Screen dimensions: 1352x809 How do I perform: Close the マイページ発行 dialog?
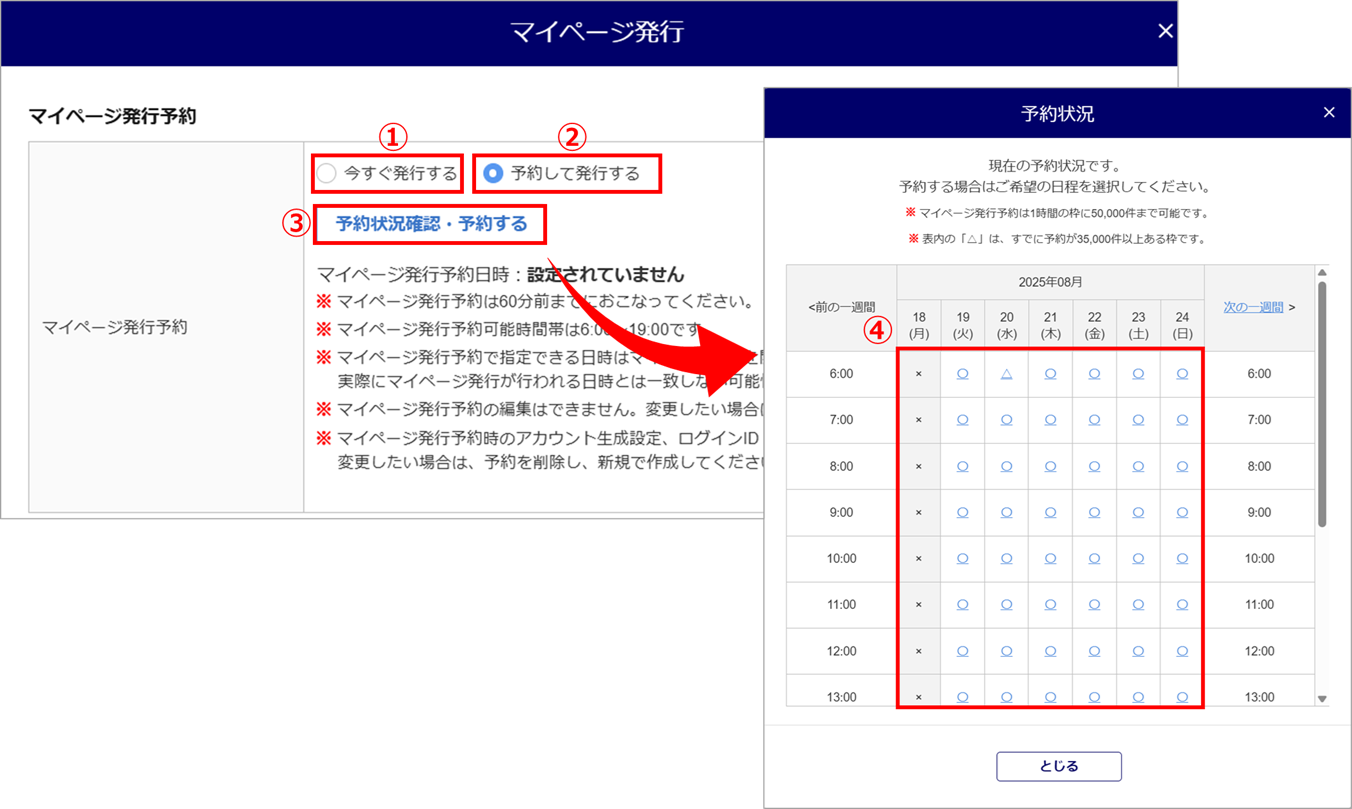1164,31
